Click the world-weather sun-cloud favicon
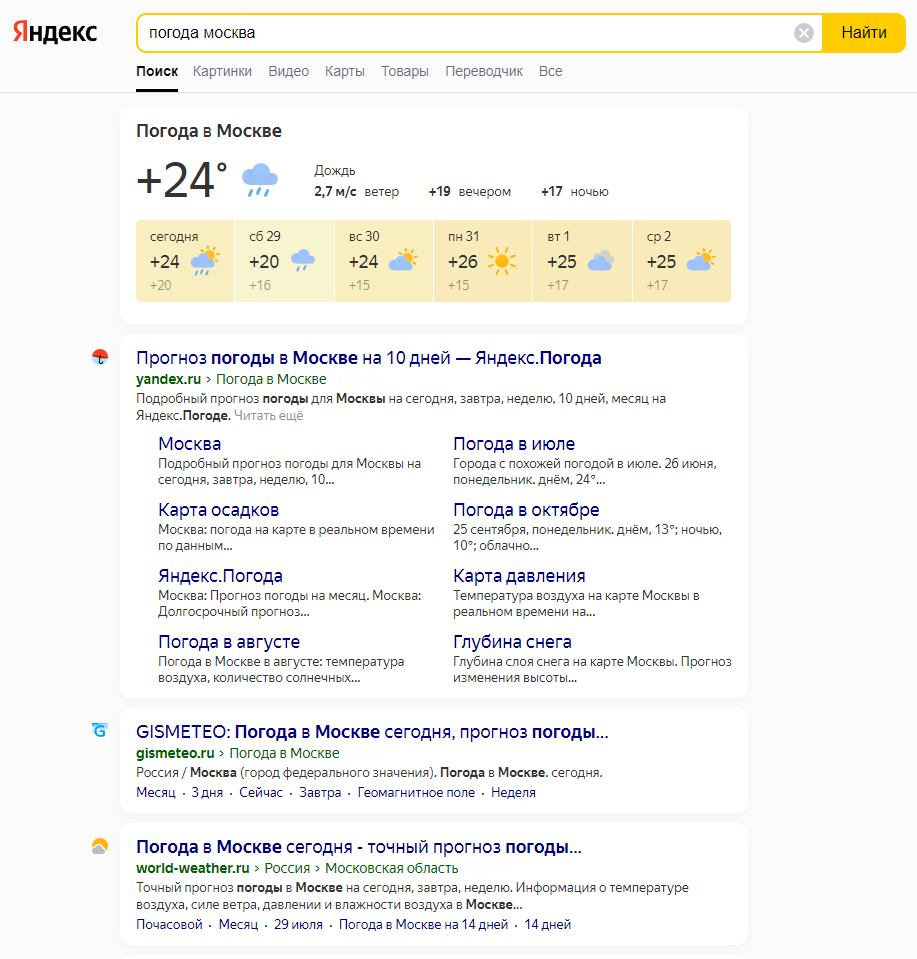 pyautogui.click(x=100, y=846)
